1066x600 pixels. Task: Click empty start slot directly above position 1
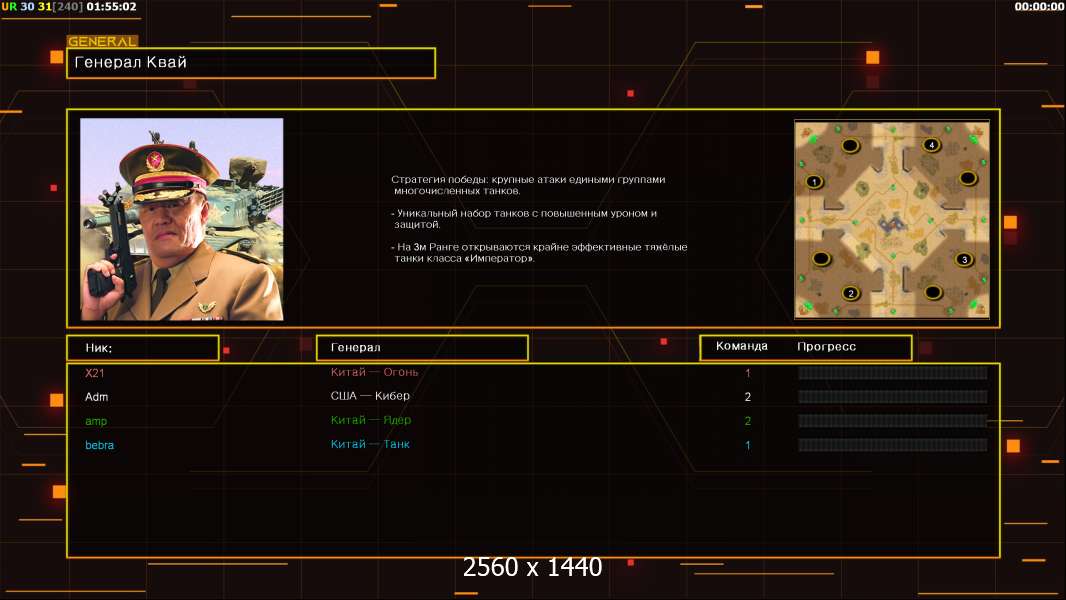850,146
